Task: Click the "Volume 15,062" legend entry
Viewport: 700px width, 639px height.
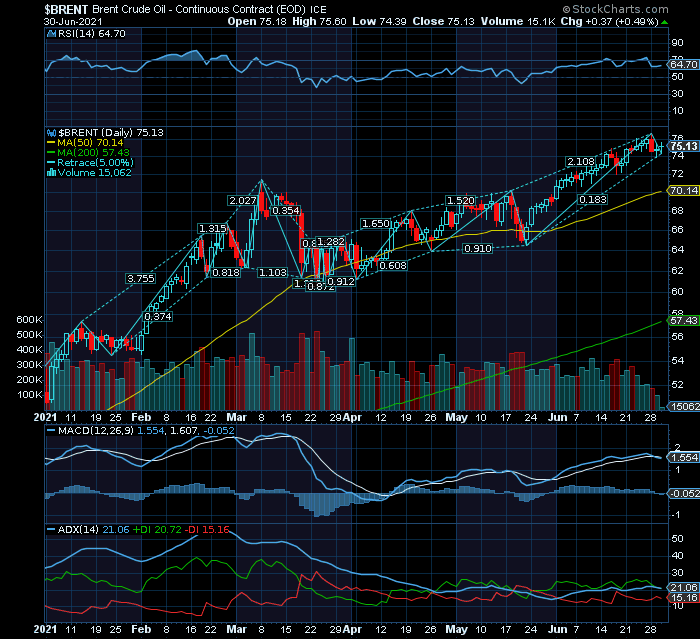Action: tap(94, 173)
